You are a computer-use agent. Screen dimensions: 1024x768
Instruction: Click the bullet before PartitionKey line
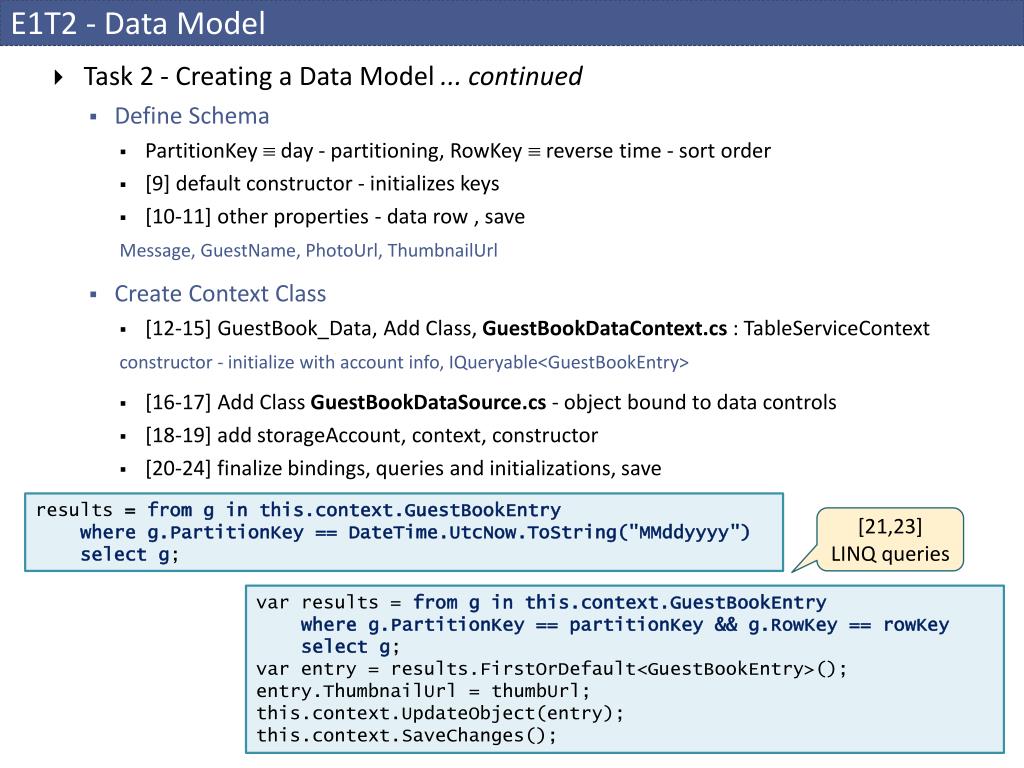tap(123, 152)
